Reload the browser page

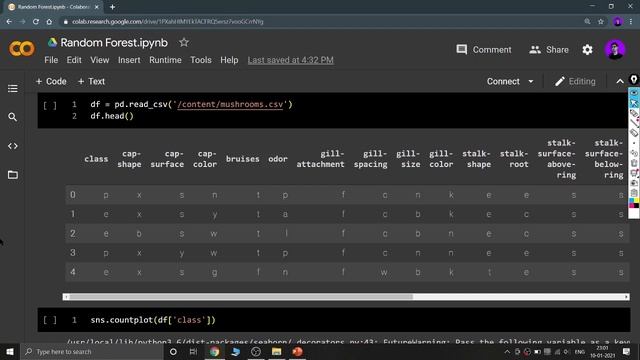[36, 22]
